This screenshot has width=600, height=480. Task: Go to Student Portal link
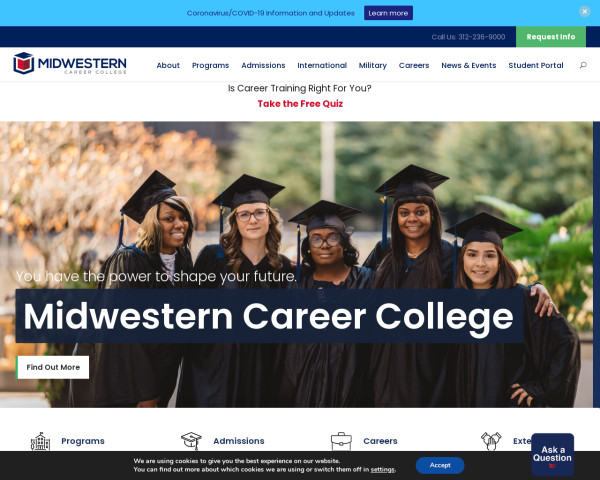point(536,65)
